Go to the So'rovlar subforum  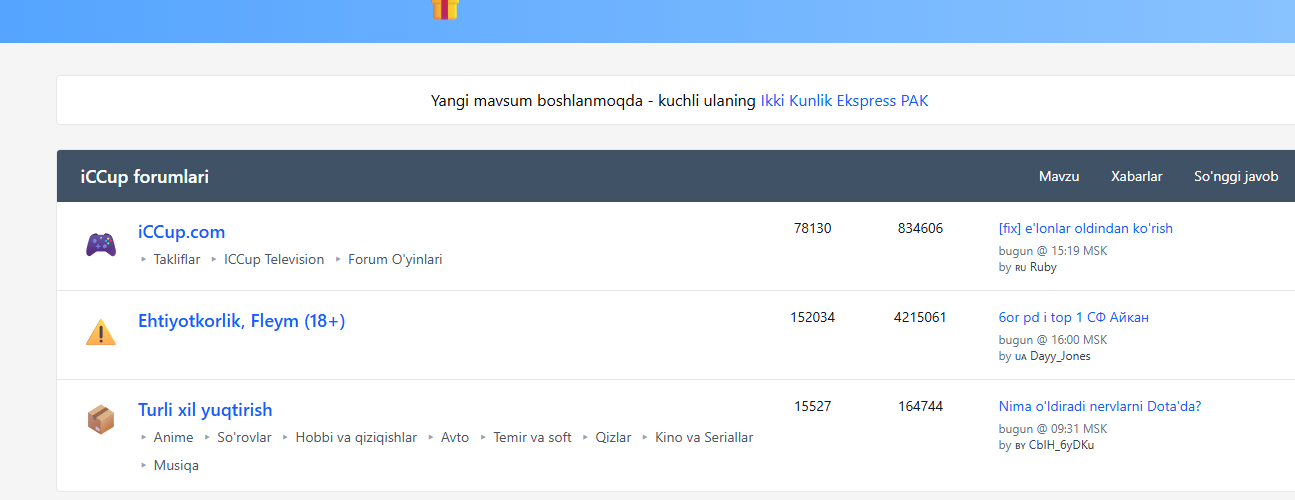(x=244, y=437)
